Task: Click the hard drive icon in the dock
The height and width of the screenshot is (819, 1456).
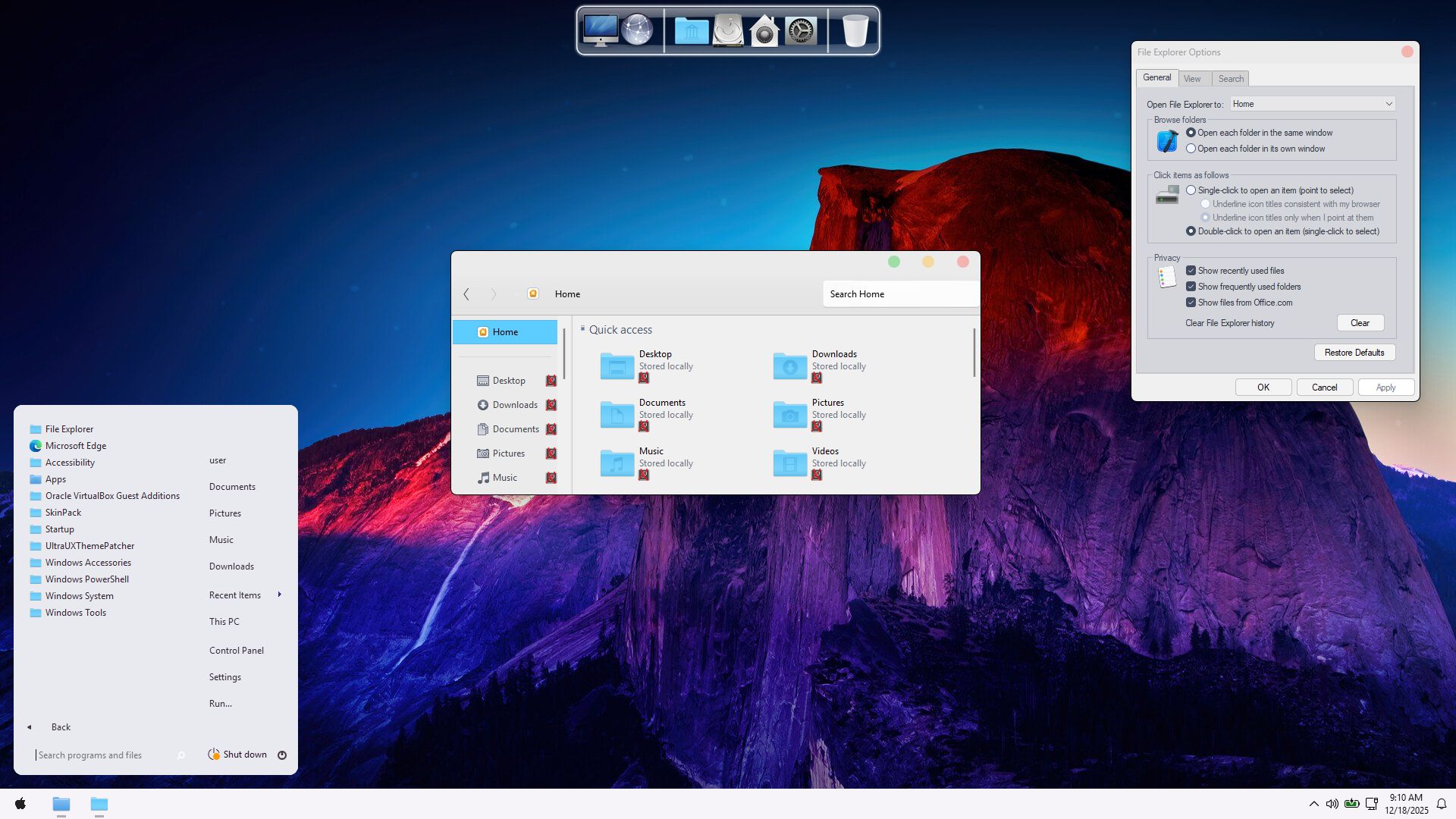Action: pos(728,31)
